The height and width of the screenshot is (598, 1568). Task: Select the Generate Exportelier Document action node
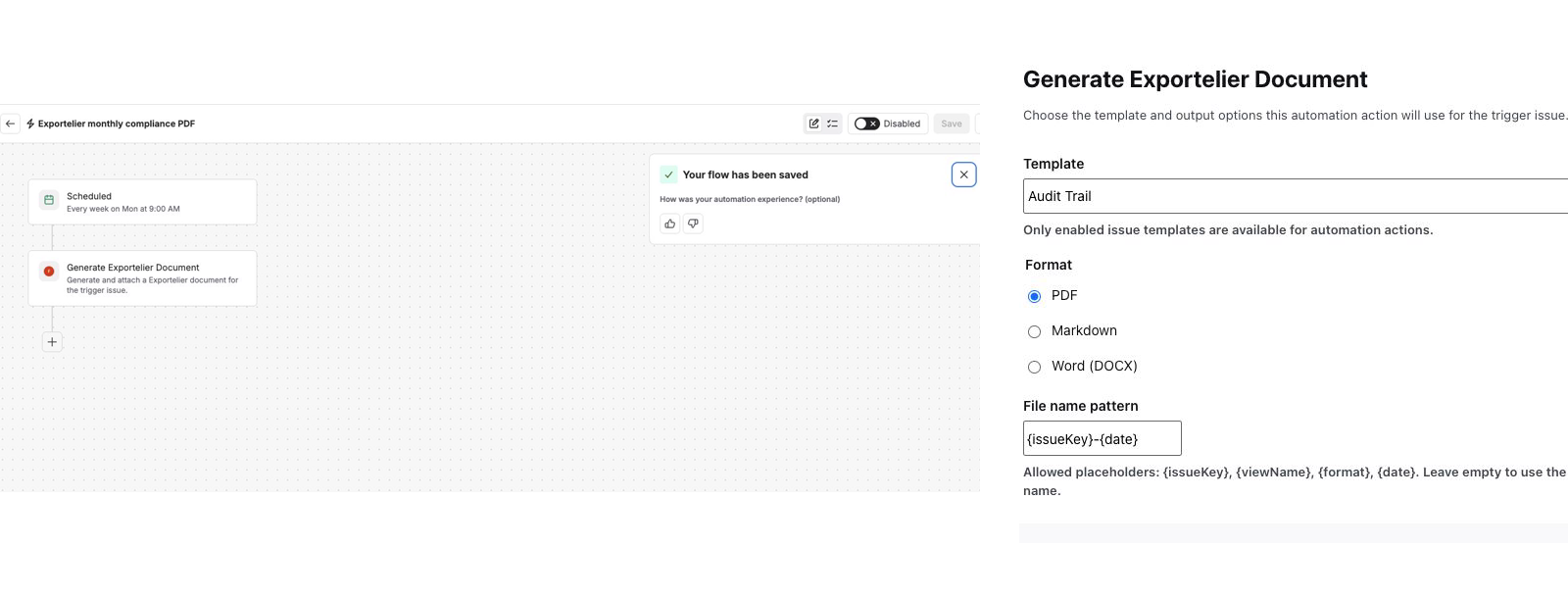143,278
